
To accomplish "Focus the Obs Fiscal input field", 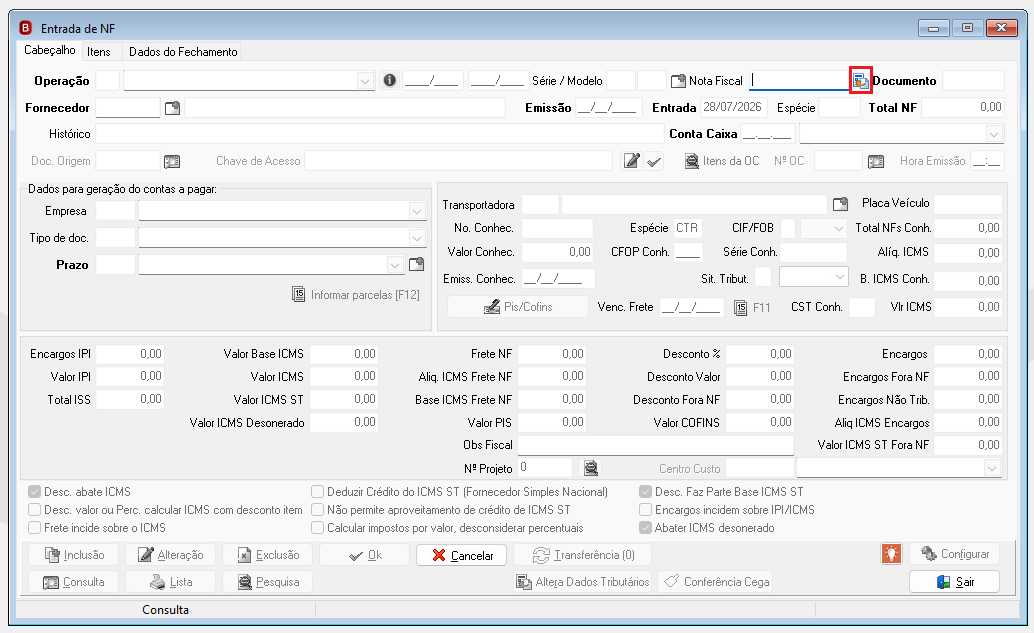I will point(655,445).
